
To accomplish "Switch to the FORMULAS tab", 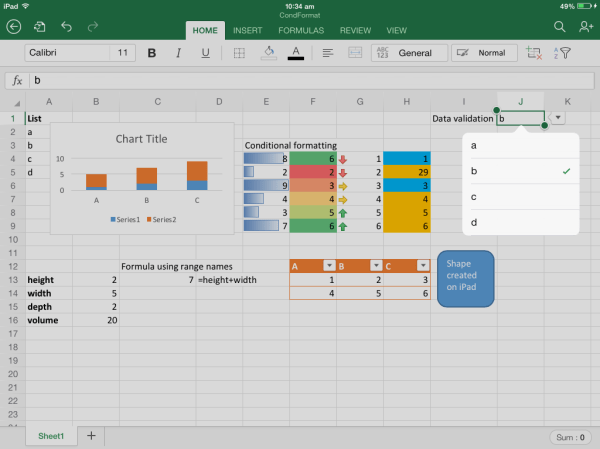I will pyautogui.click(x=301, y=31).
